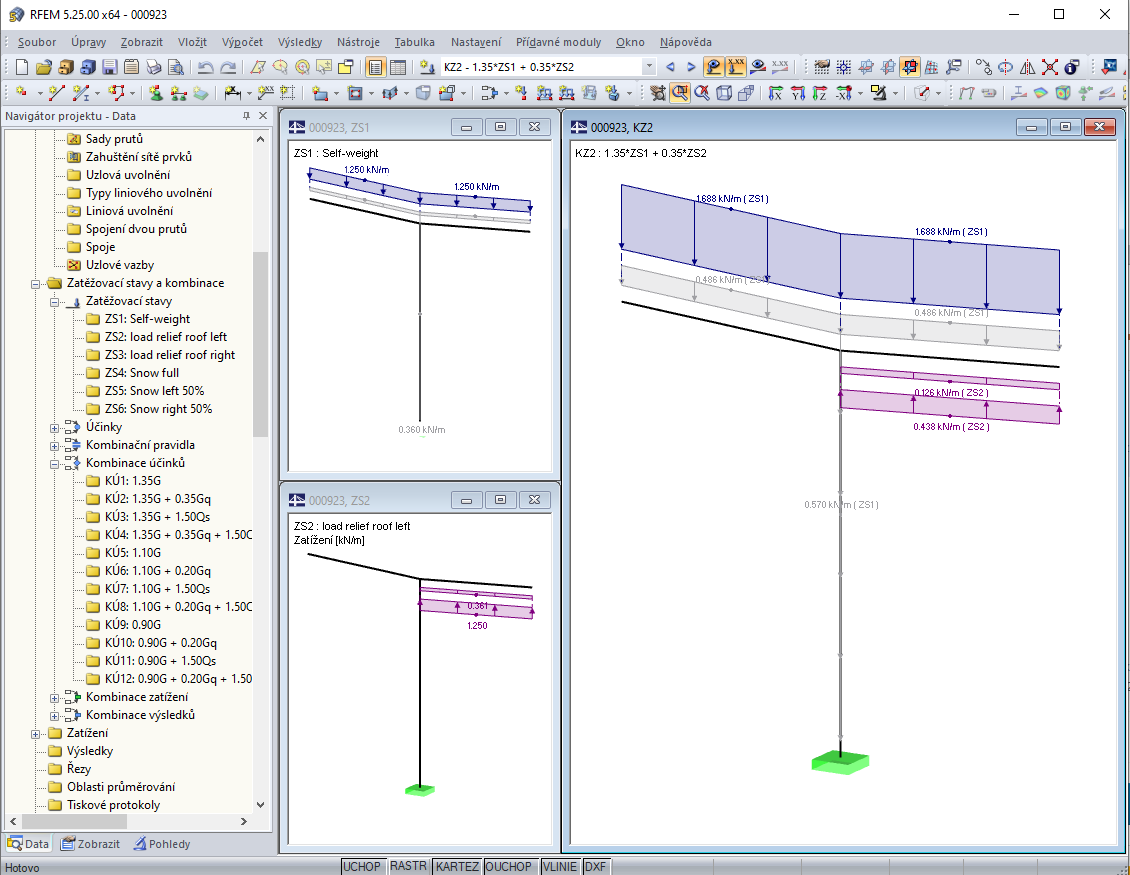Screen dimensions: 1130x875
Task: Redo the last undone action
Action: 228,67
